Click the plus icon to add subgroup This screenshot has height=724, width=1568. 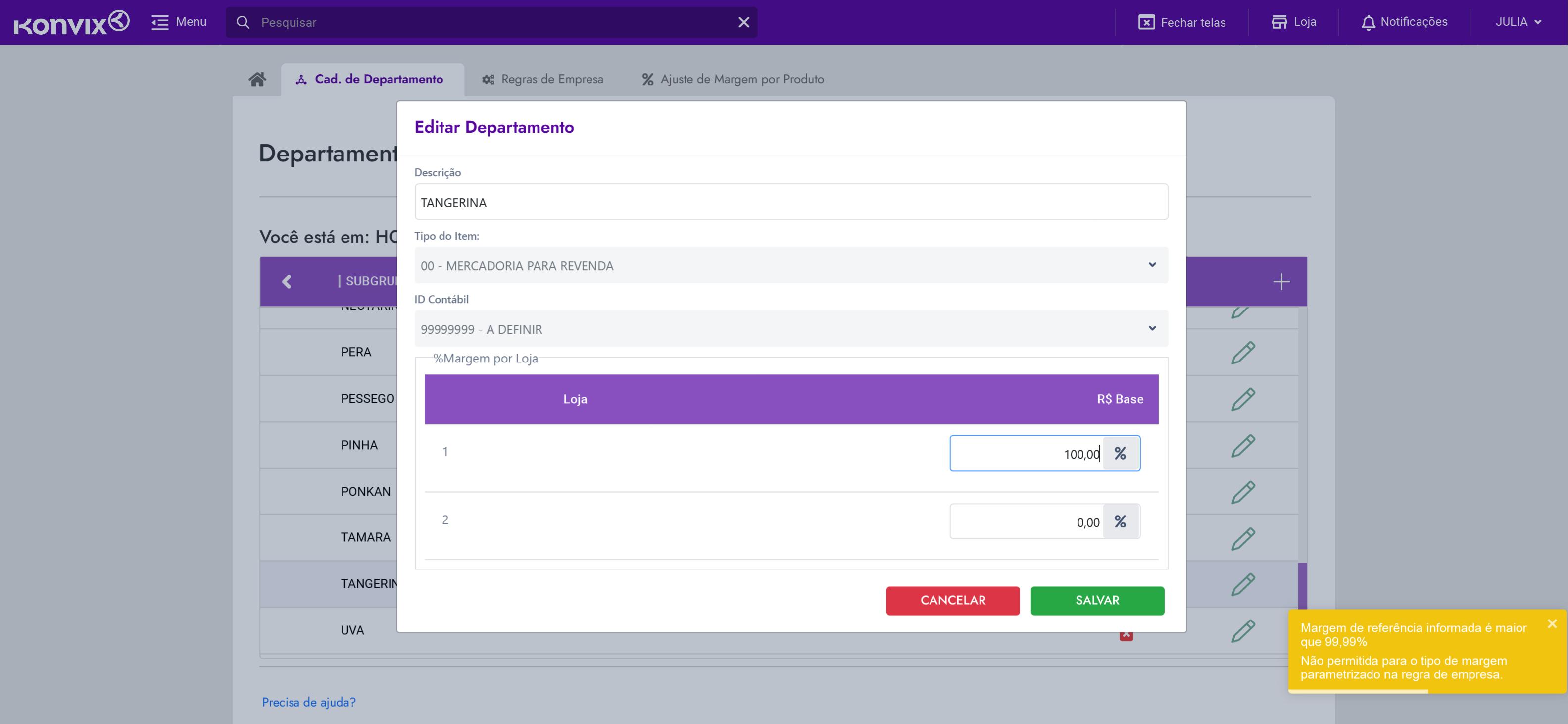coord(1281,281)
